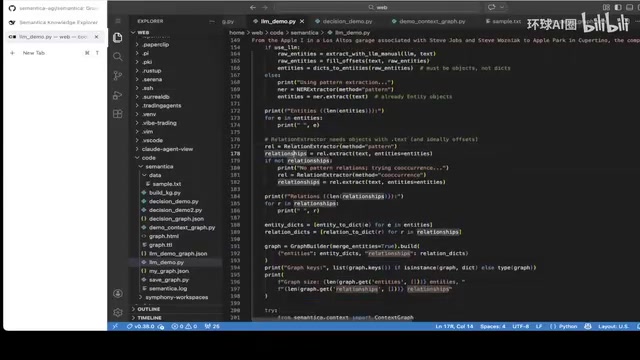Change indentation via Spaces: 4

493,326
